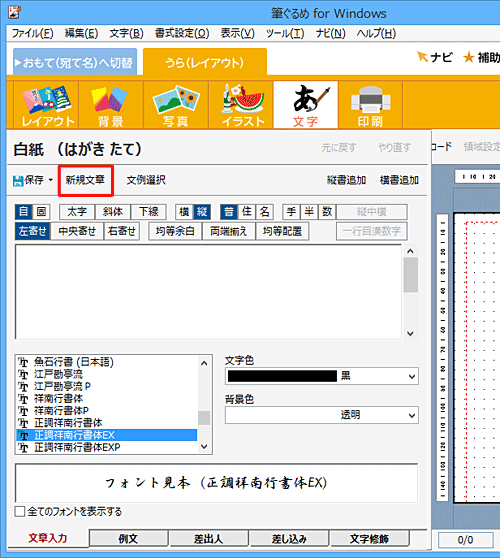Click the black 文字色 color swatch
This screenshot has width=500, height=558.
[x=282, y=376]
